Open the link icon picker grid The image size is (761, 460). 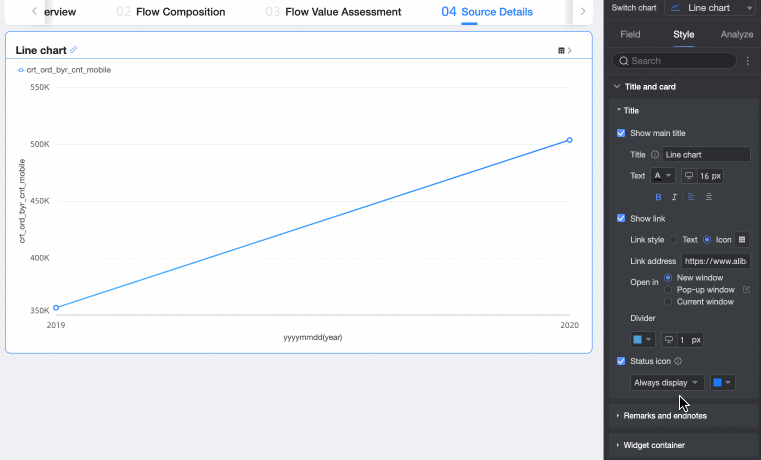pos(742,240)
